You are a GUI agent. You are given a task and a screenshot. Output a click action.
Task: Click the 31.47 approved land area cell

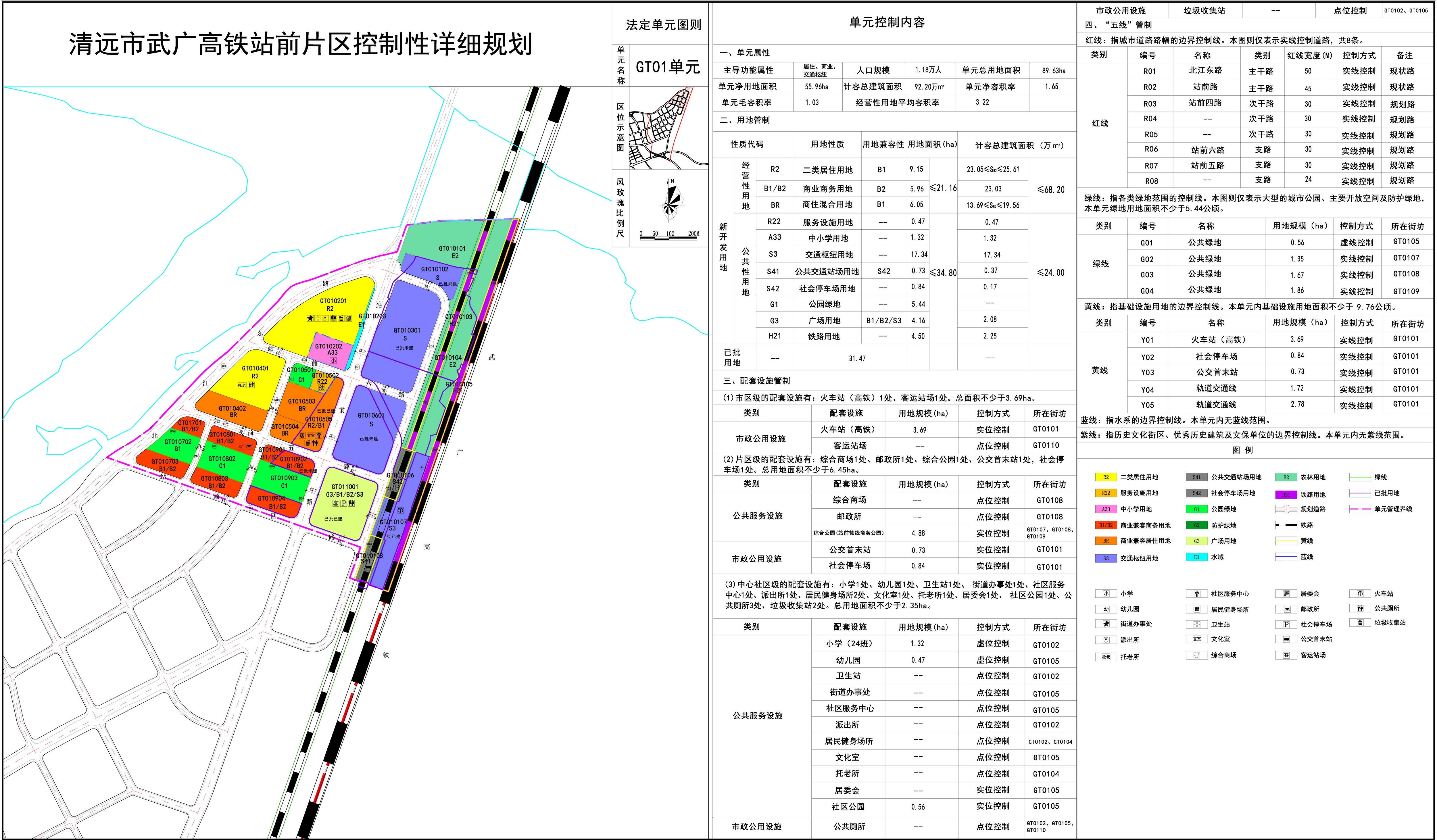coord(857,359)
